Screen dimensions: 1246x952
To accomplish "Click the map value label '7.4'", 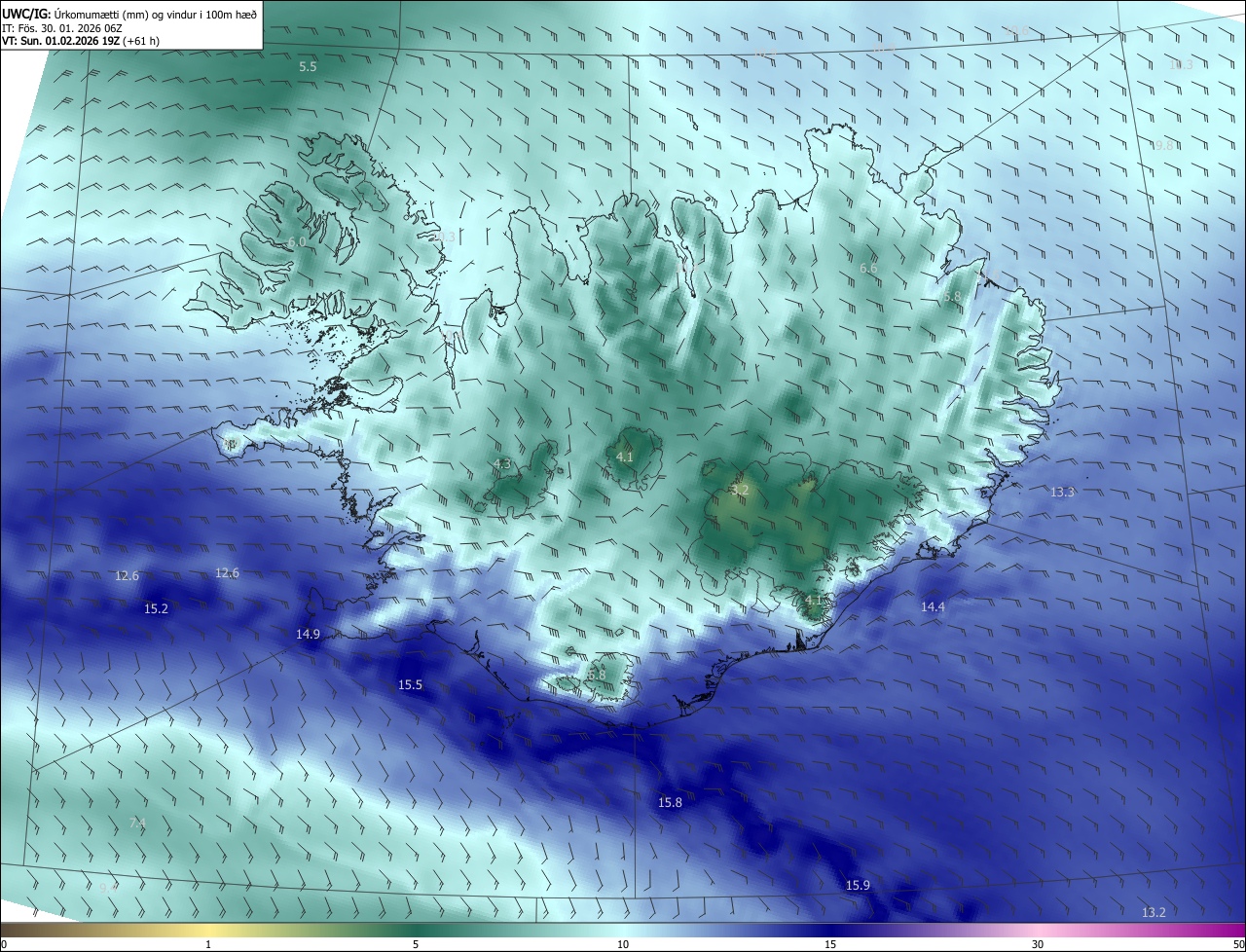I will tap(137, 824).
